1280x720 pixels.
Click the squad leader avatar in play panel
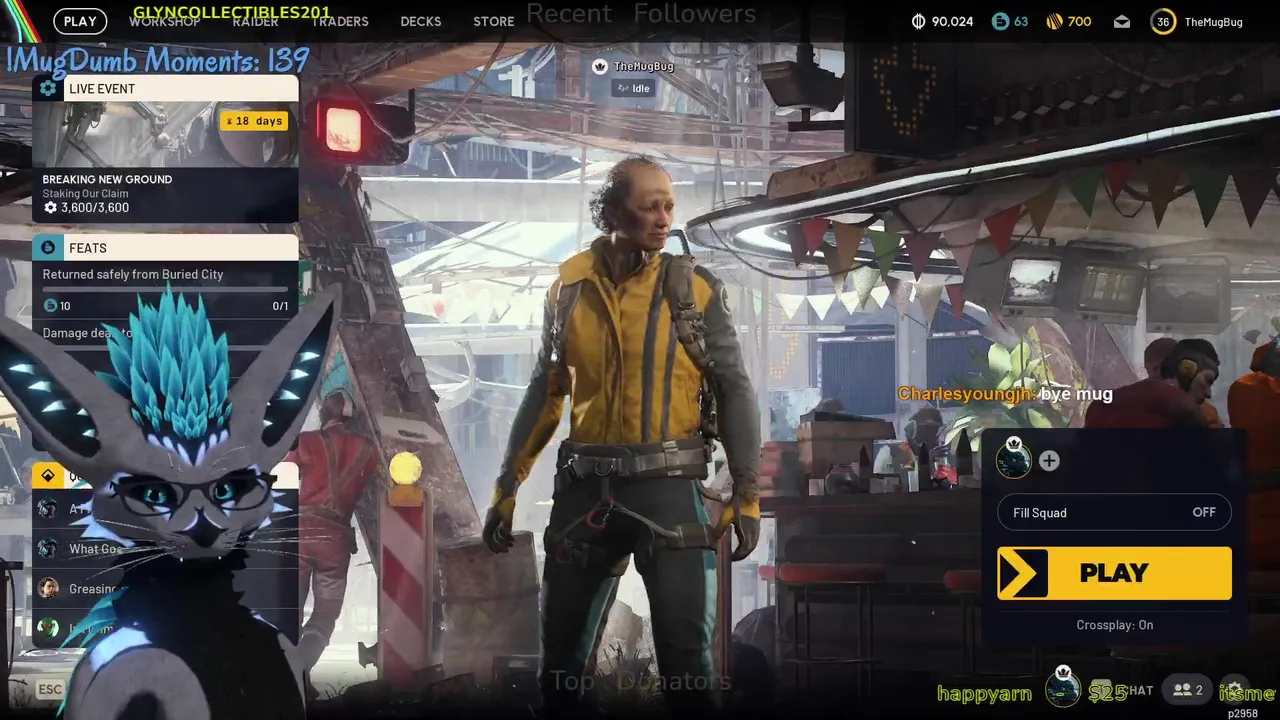pos(1014,459)
